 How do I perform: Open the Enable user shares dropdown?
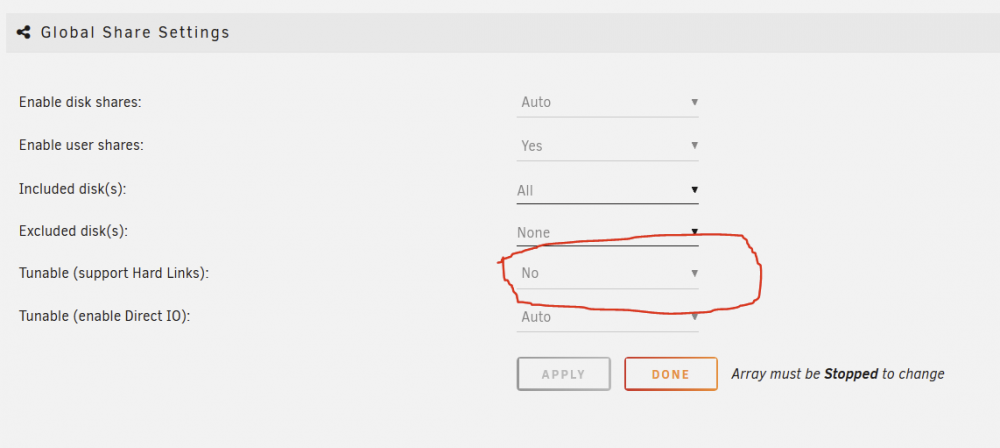[x=607, y=146]
